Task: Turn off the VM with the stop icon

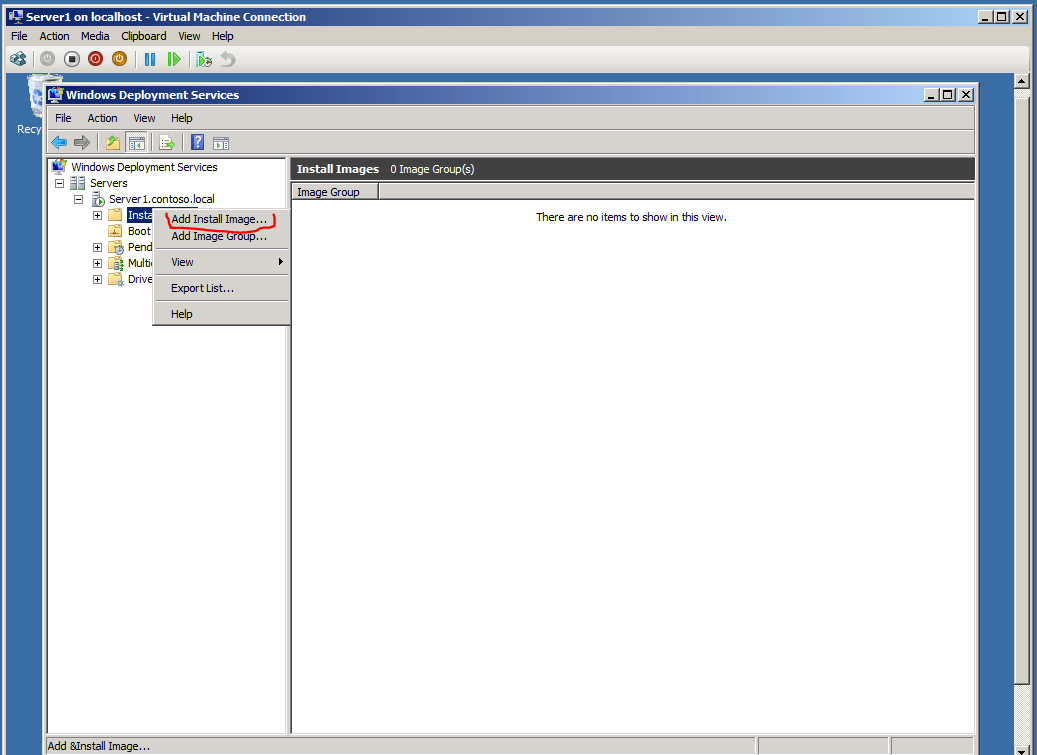Action: [x=71, y=60]
